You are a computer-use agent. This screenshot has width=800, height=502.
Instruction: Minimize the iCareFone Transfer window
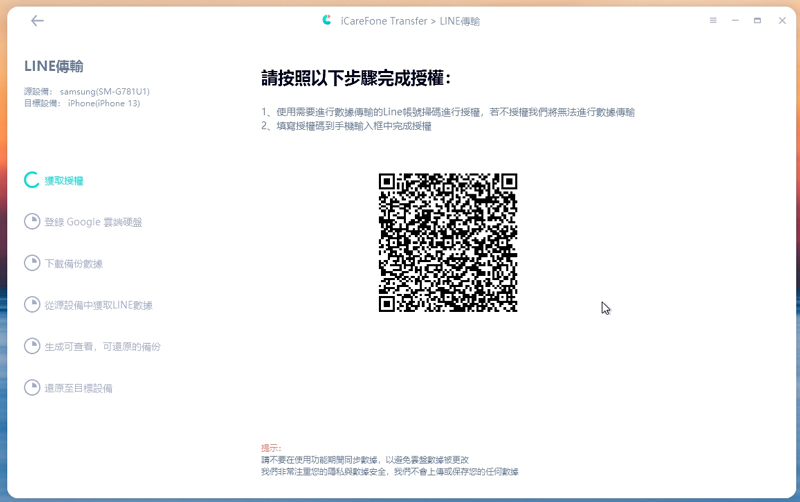pyautogui.click(x=735, y=20)
